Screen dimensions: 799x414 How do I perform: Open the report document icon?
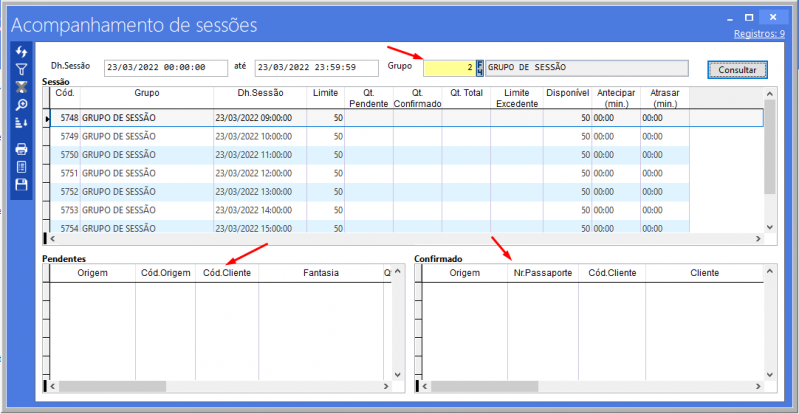[x=21, y=167]
